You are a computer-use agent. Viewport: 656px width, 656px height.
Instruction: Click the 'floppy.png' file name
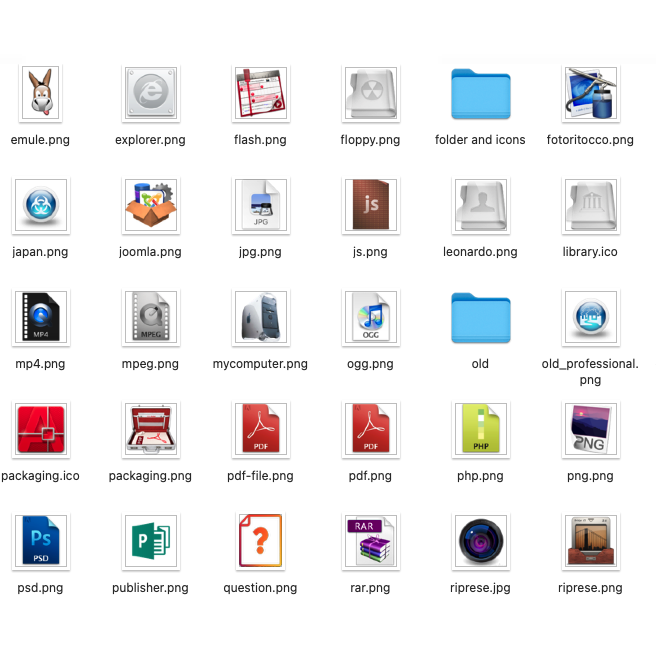click(370, 140)
